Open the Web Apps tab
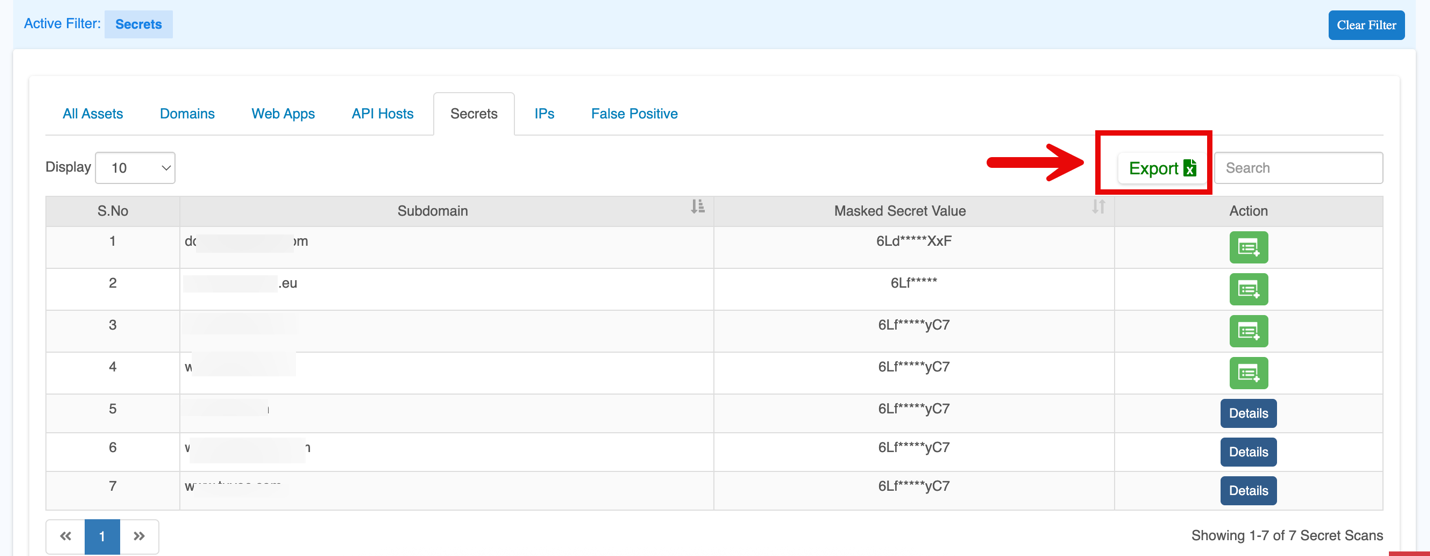 [x=283, y=114]
